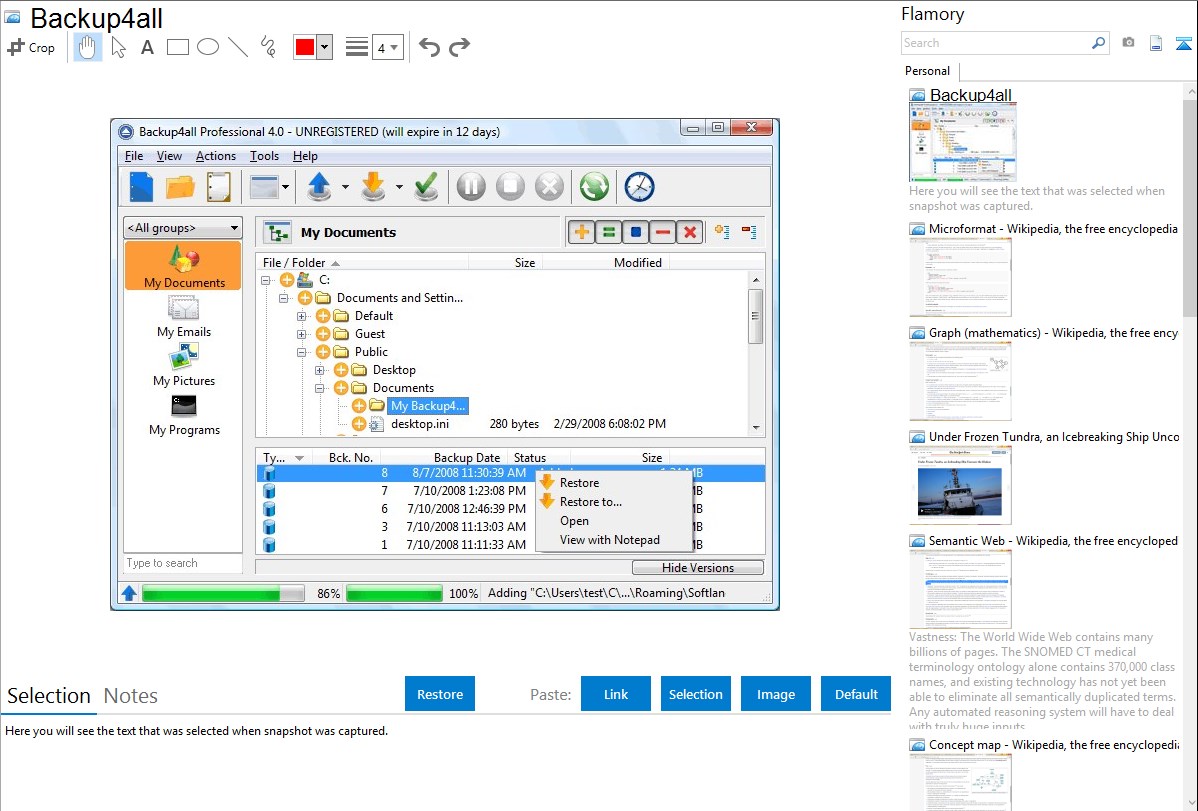1198x811 pixels.
Task: Open the drawing color dropdown arrow
Action: pyautogui.click(x=325, y=47)
